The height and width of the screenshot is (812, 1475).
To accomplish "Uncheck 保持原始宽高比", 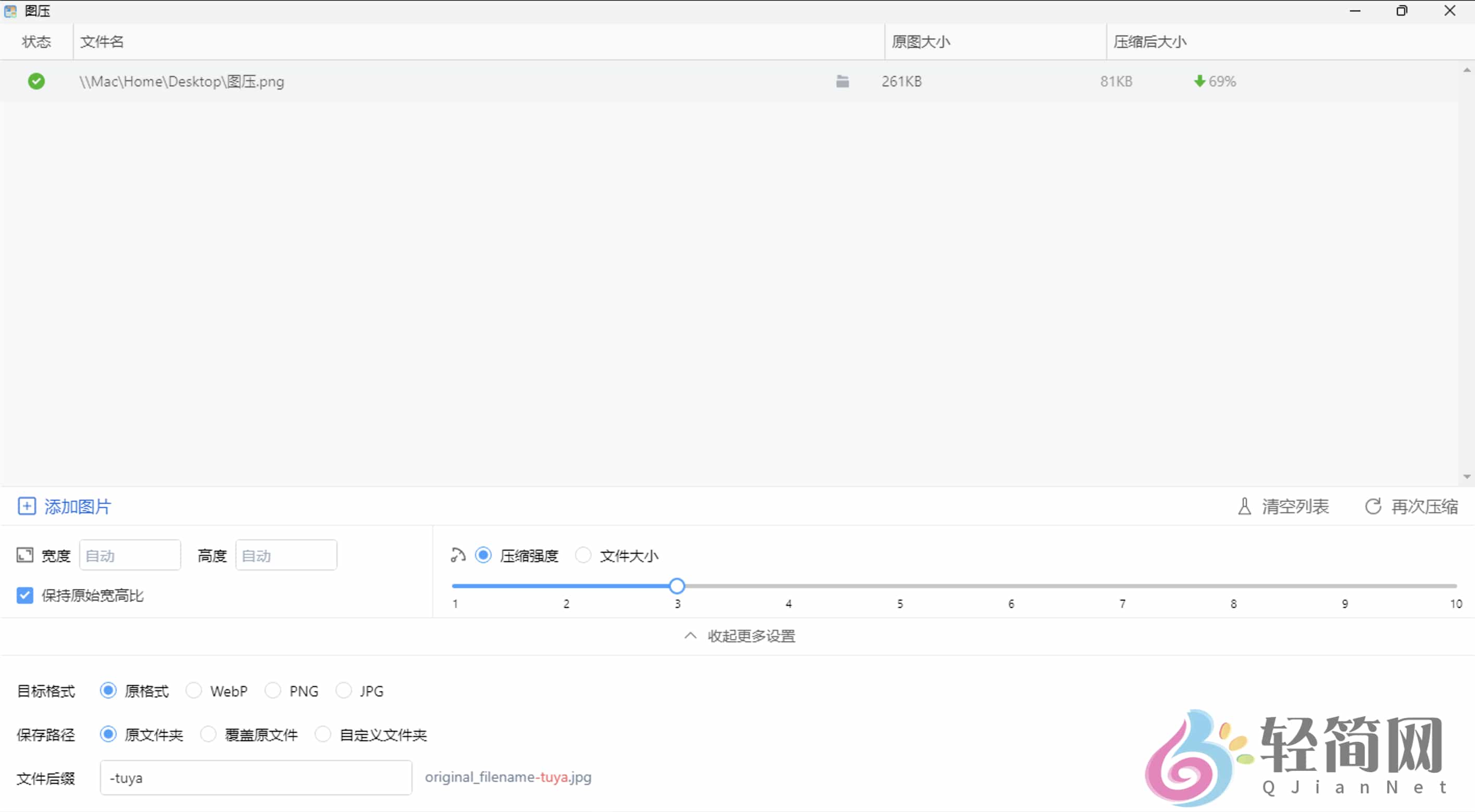I will click(24, 595).
